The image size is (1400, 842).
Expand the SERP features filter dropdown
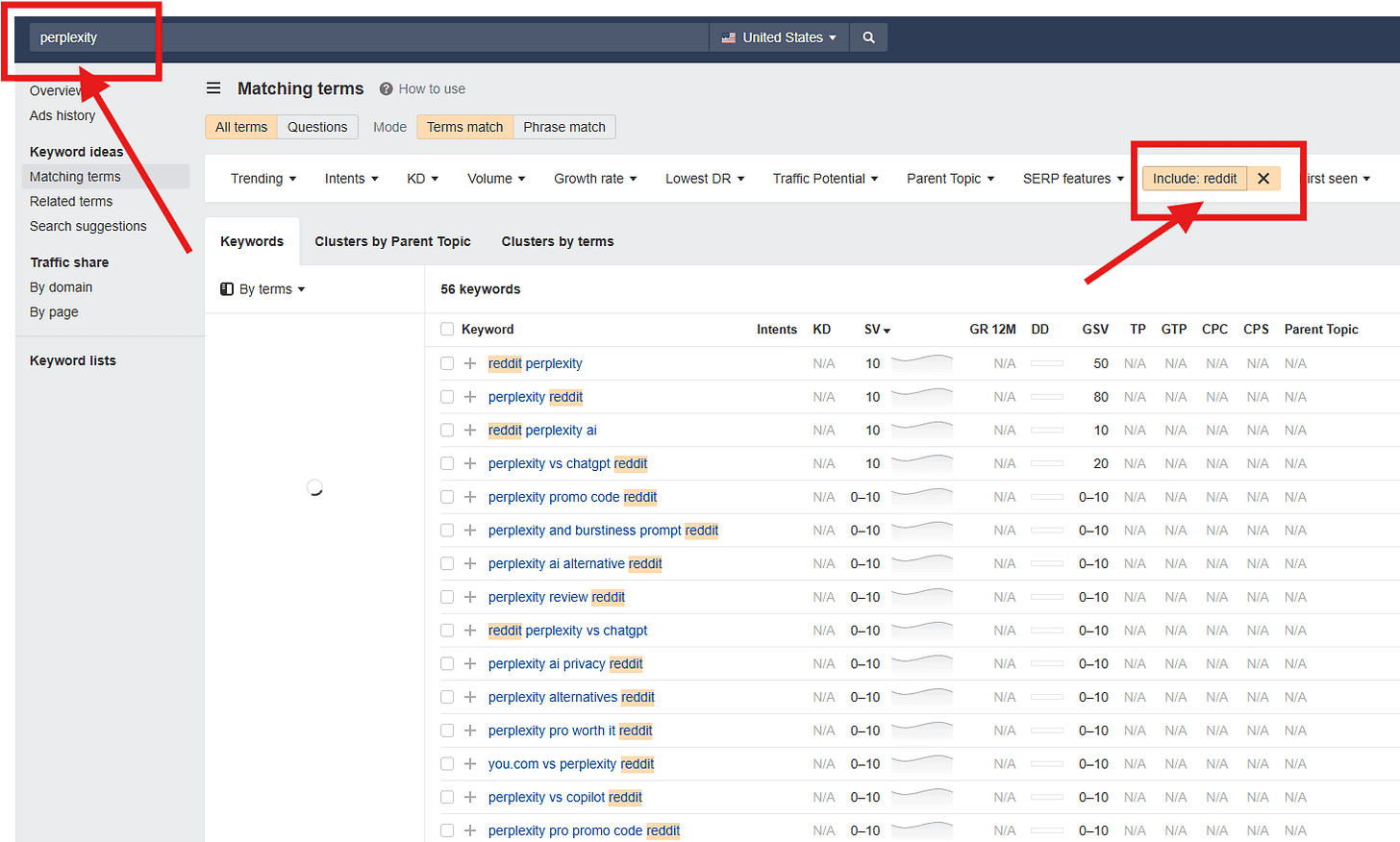pos(1073,179)
